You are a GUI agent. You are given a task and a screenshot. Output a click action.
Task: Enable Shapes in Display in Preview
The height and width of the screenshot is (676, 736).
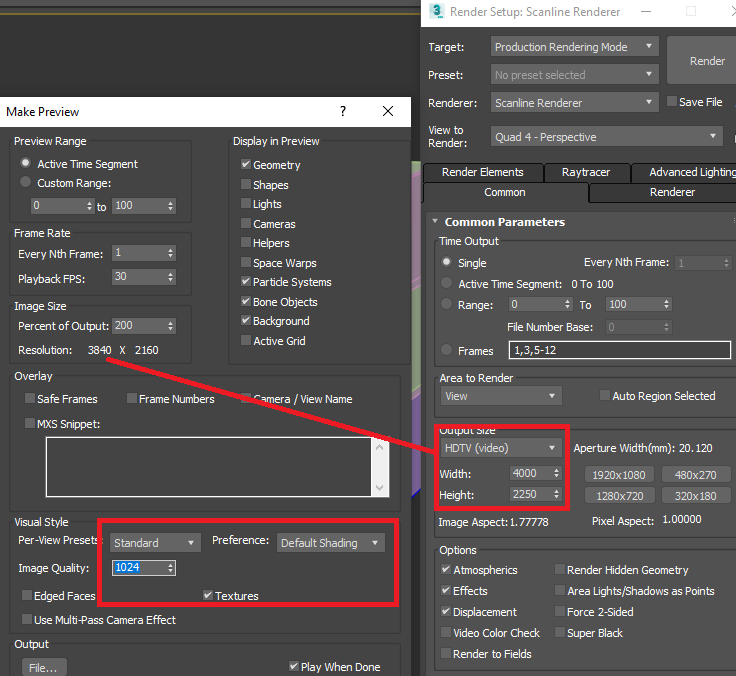point(245,184)
